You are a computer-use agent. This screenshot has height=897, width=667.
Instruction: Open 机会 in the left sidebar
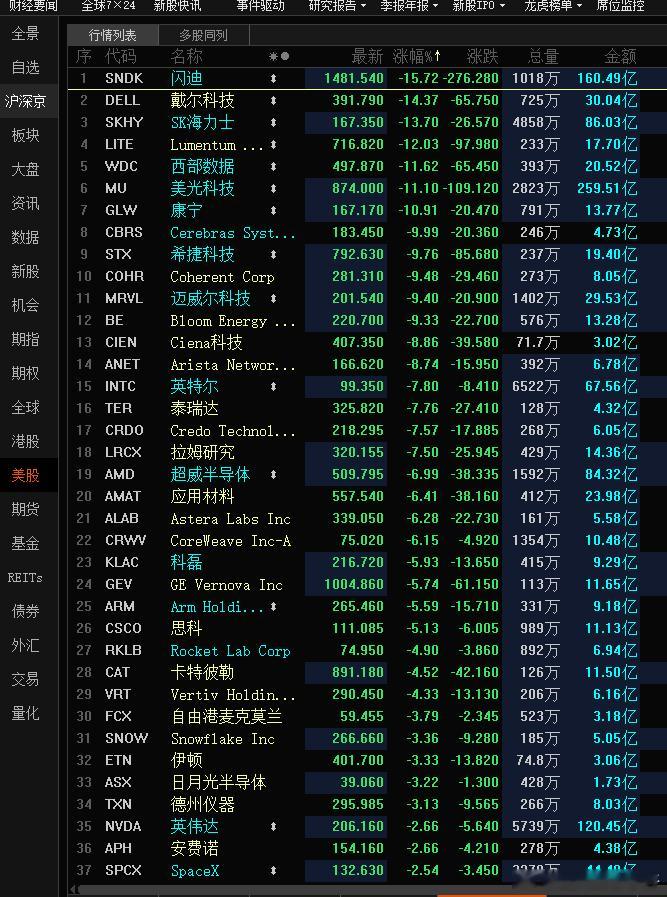[x=26, y=305]
